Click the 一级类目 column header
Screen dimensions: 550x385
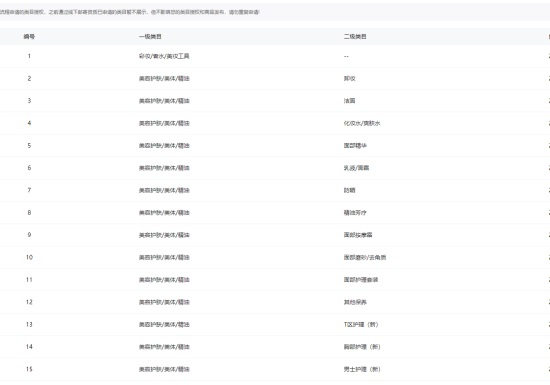click(x=150, y=36)
